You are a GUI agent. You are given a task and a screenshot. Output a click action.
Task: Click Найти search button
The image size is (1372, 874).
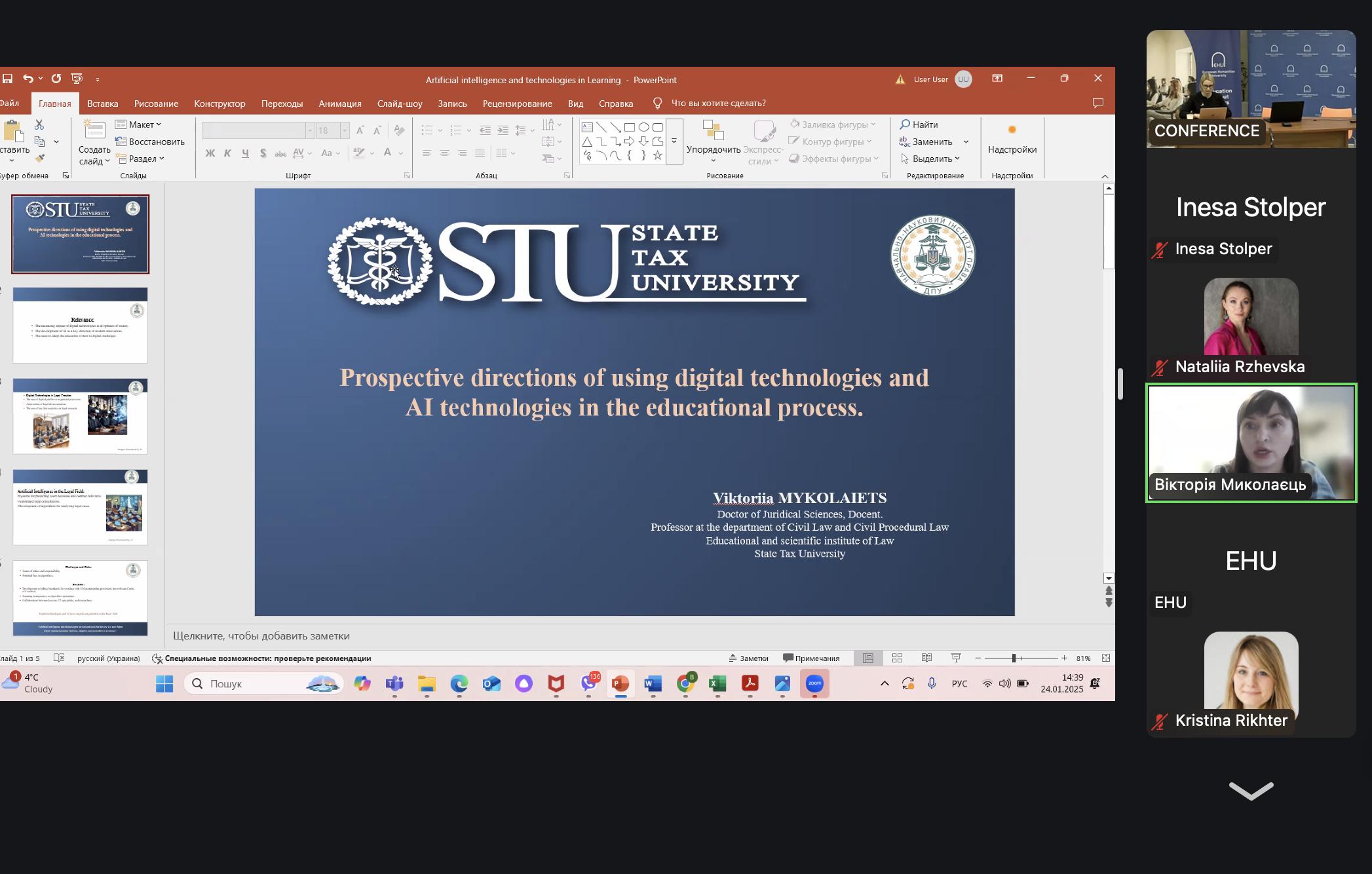click(x=919, y=124)
